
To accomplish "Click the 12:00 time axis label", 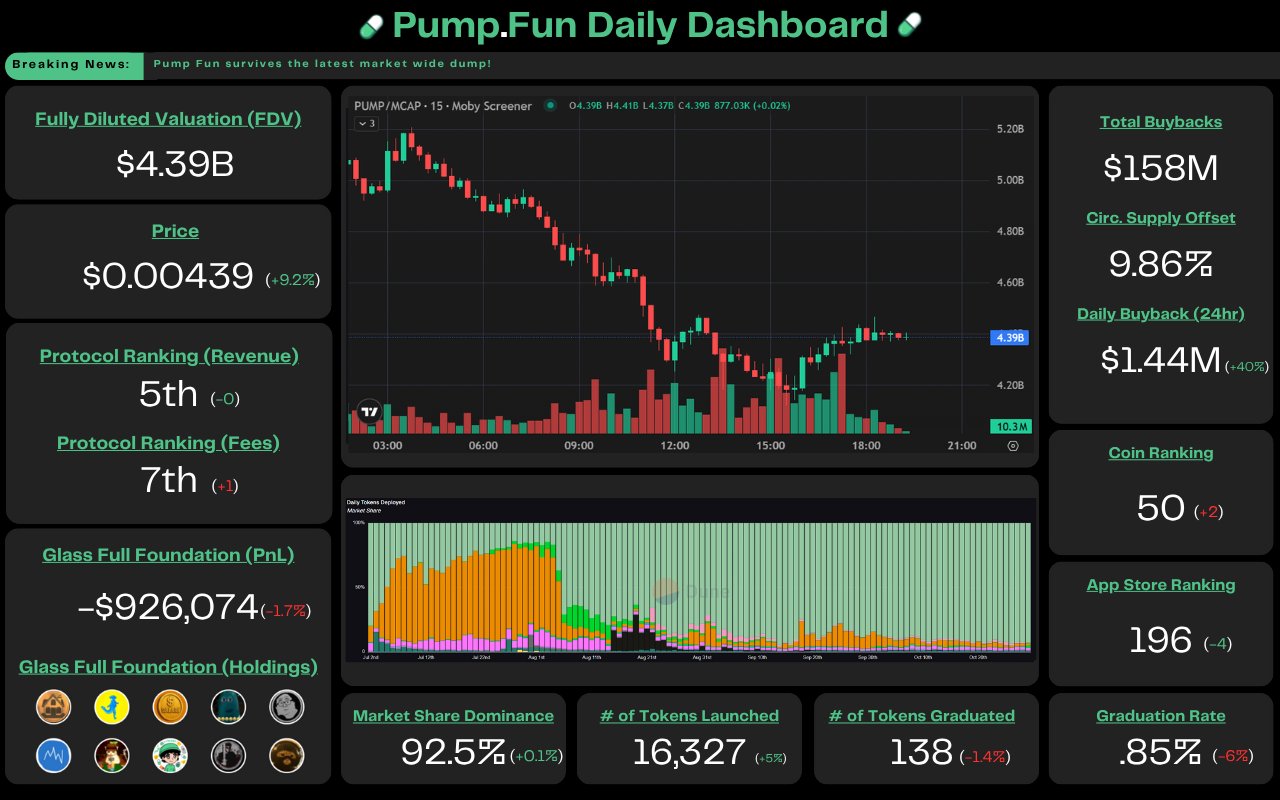I will (x=675, y=446).
